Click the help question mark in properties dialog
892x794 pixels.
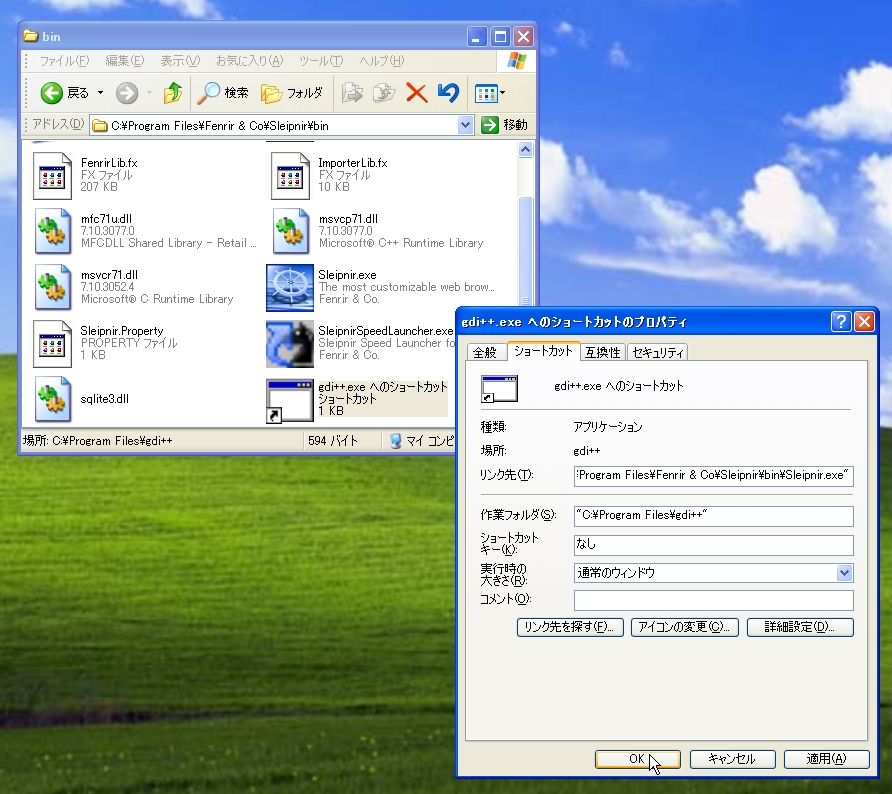(841, 322)
